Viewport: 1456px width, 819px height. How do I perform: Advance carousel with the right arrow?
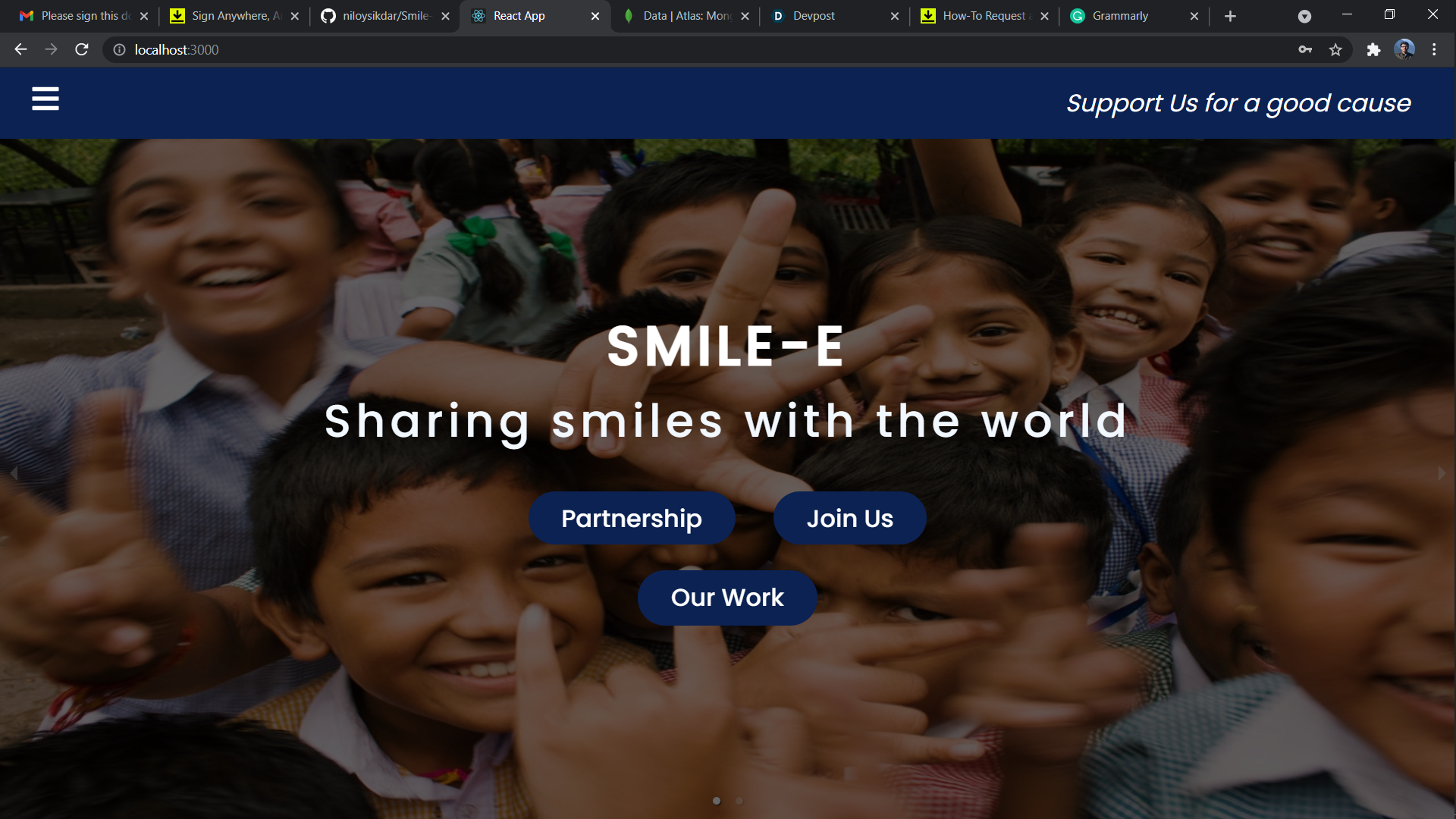1442,473
